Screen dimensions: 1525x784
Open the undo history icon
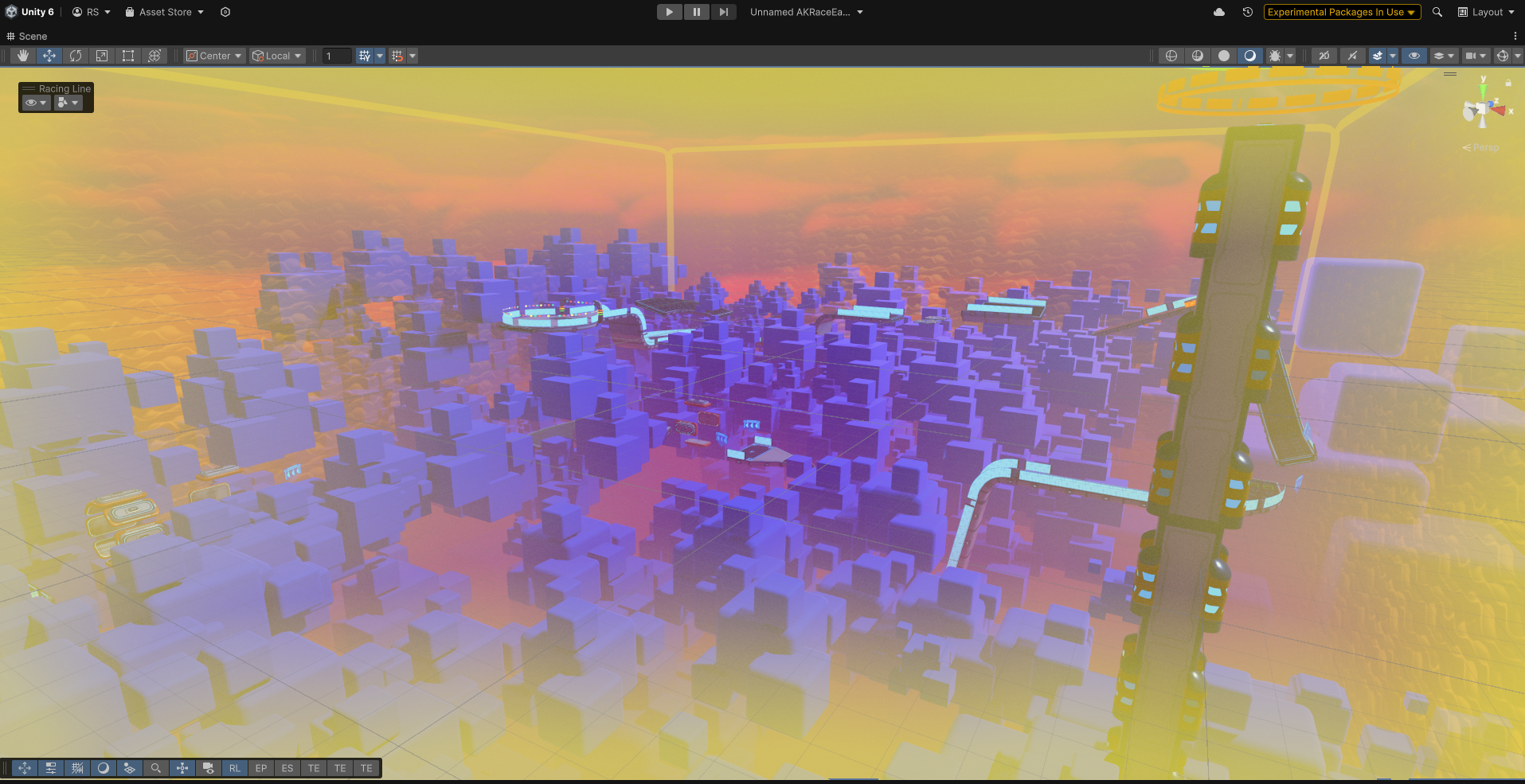click(1248, 12)
